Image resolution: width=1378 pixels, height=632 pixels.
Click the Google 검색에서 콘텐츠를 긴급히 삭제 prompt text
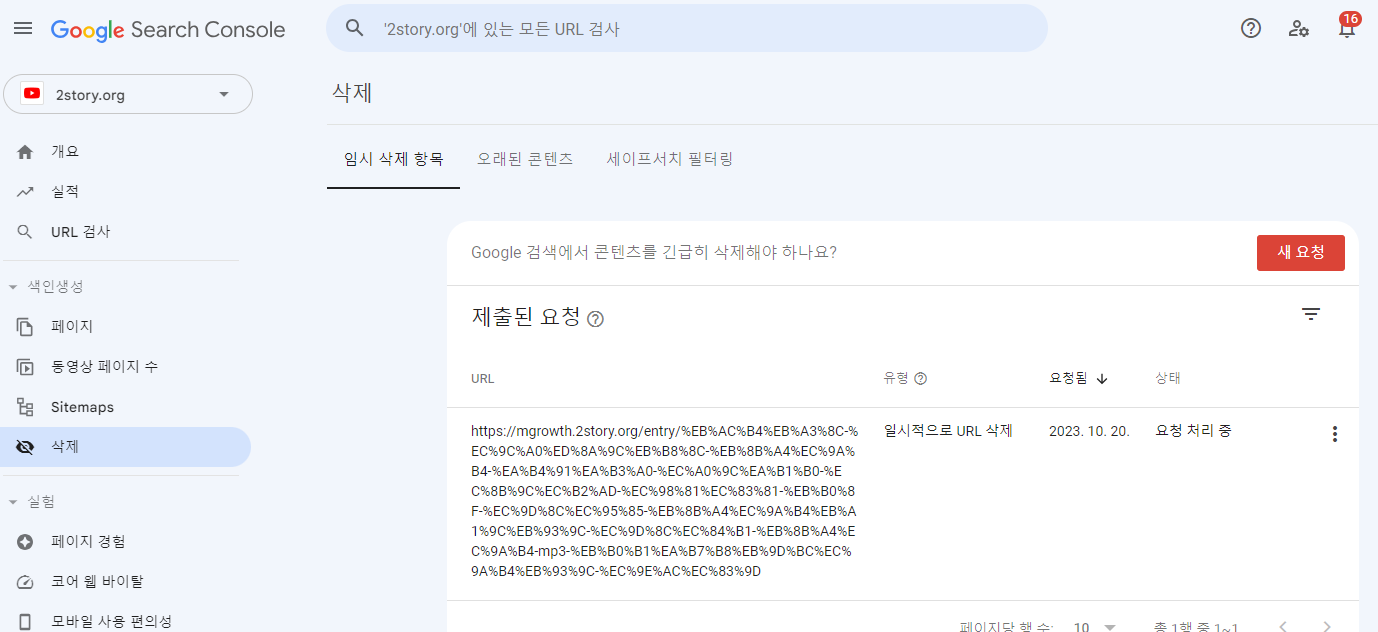654,252
